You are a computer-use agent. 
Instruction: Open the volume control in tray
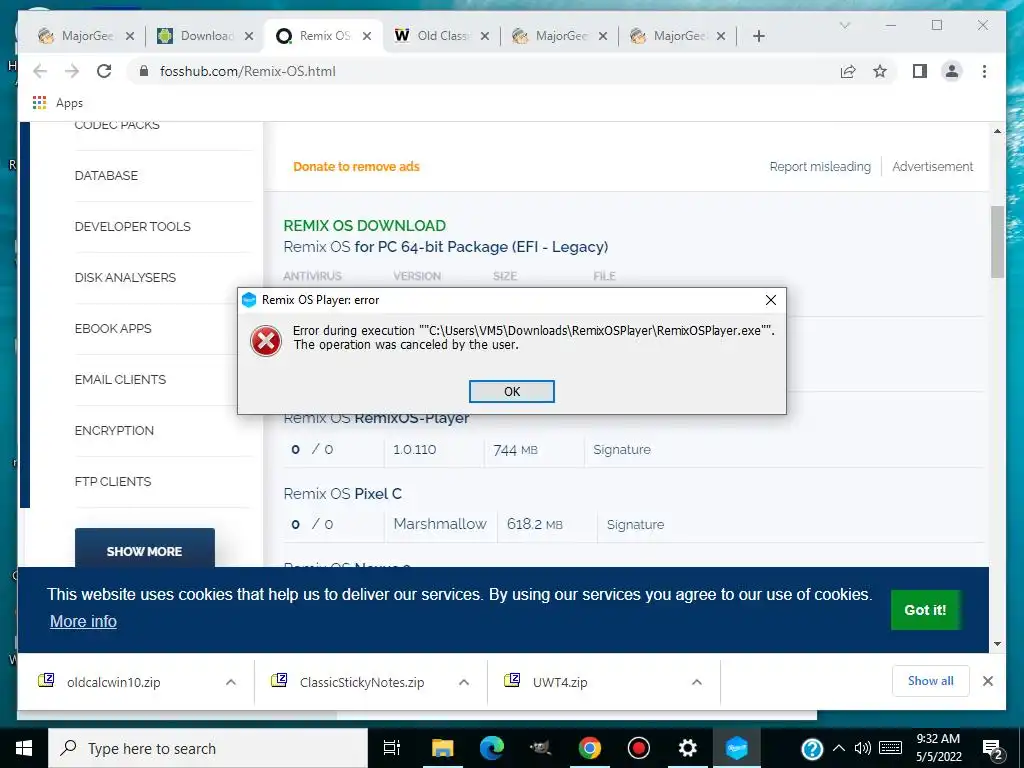(863, 748)
